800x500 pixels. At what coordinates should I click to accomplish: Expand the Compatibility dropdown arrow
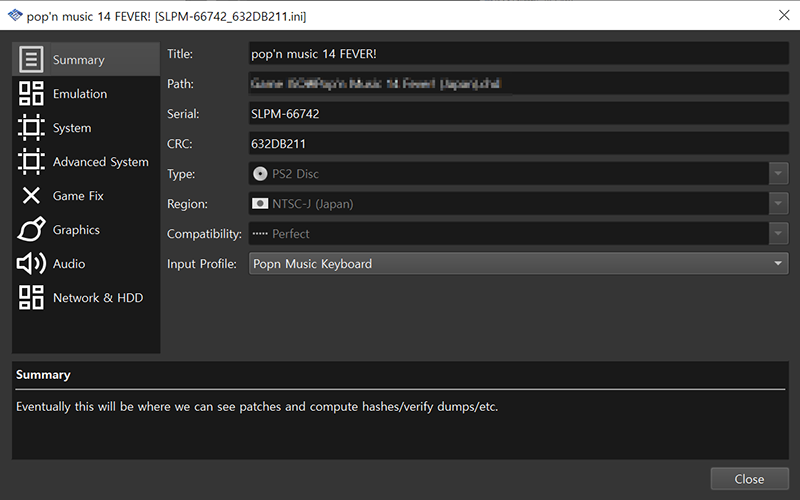click(x=778, y=234)
